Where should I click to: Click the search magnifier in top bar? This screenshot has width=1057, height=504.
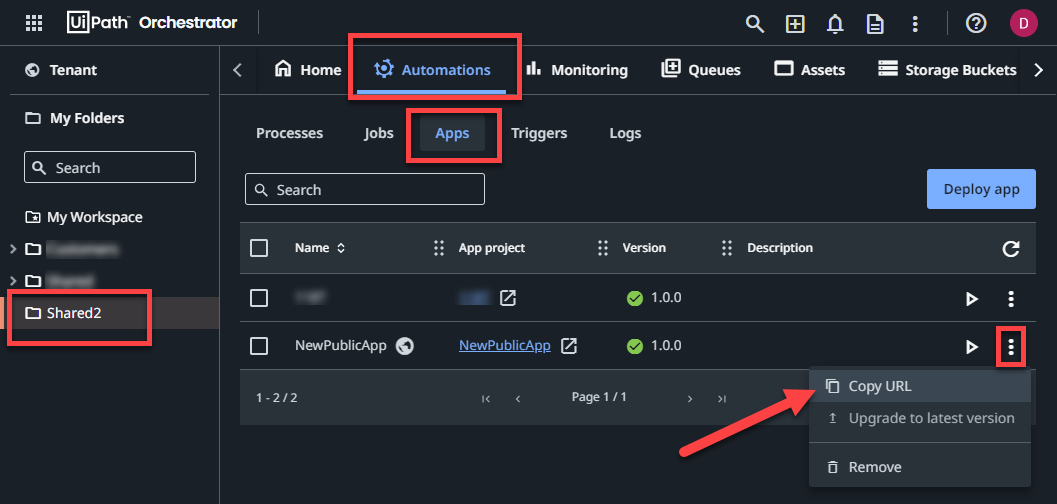[x=755, y=23]
